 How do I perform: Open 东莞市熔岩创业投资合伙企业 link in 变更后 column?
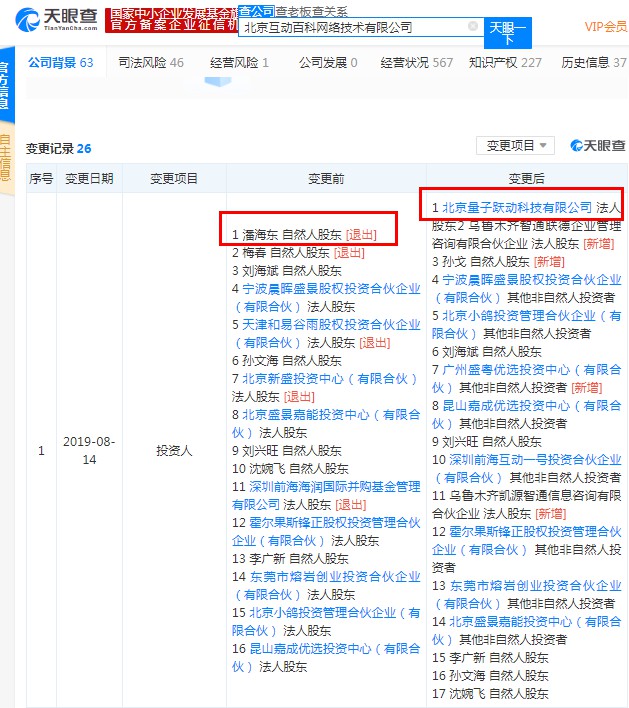[x=526, y=595]
